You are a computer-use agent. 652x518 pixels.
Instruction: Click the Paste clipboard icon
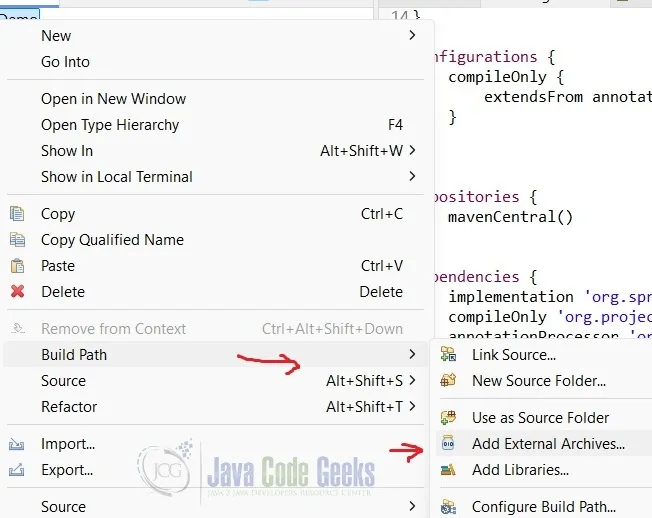(17, 266)
